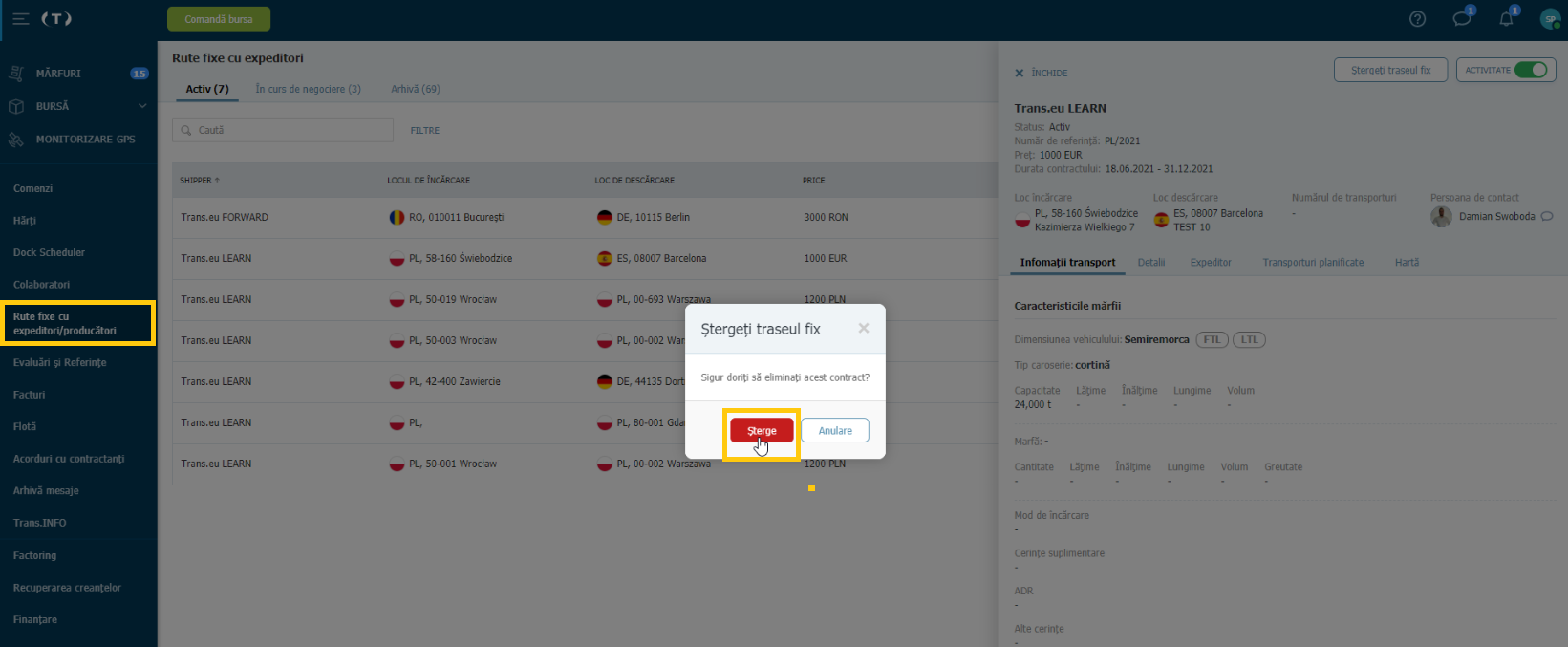Viewport: 1568px width, 647px height.
Task: Select the LTL tag
Action: pos(1249,339)
